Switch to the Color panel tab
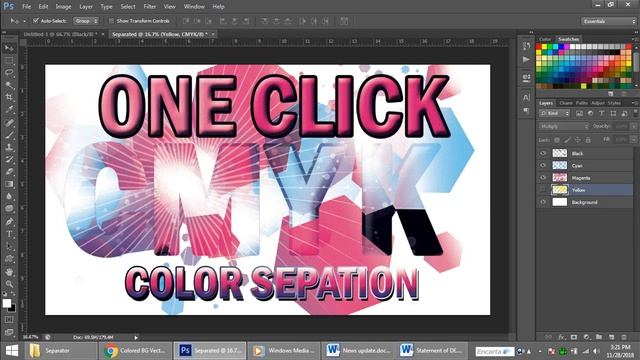Image resolution: width=640 pixels, height=360 pixels. [545, 39]
